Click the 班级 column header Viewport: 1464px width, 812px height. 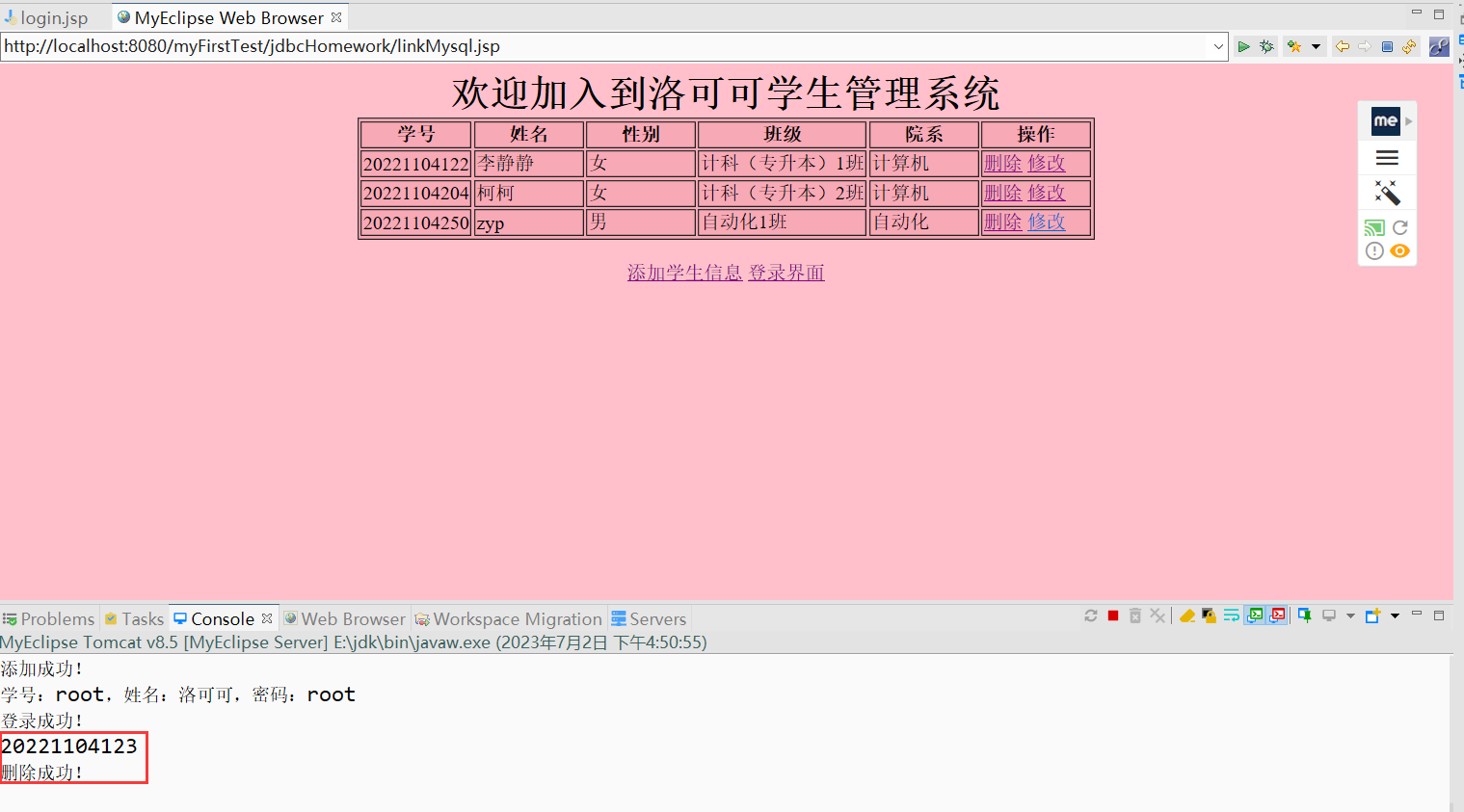tap(783, 134)
